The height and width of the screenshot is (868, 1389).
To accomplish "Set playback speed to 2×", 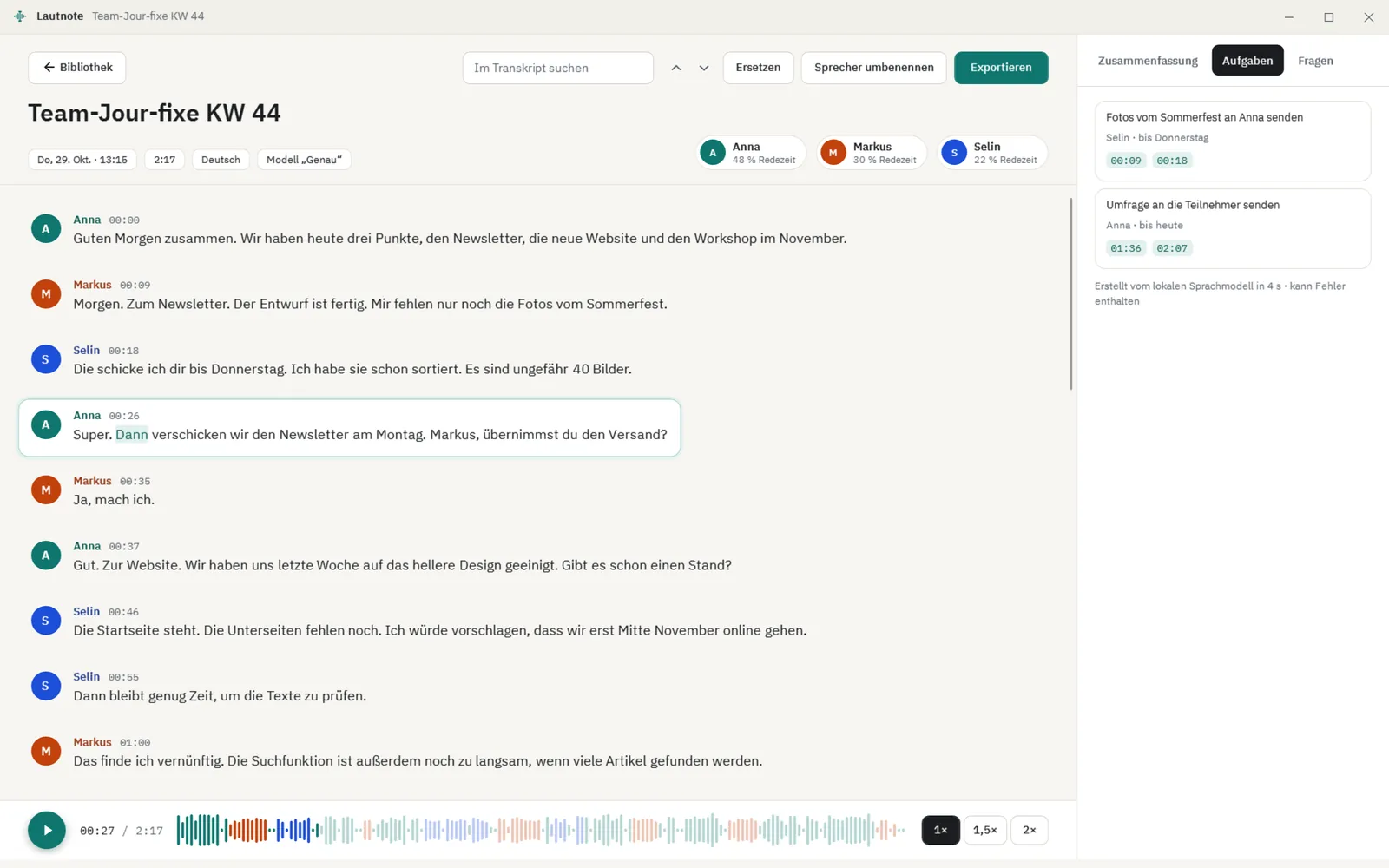I will pyautogui.click(x=1030, y=830).
